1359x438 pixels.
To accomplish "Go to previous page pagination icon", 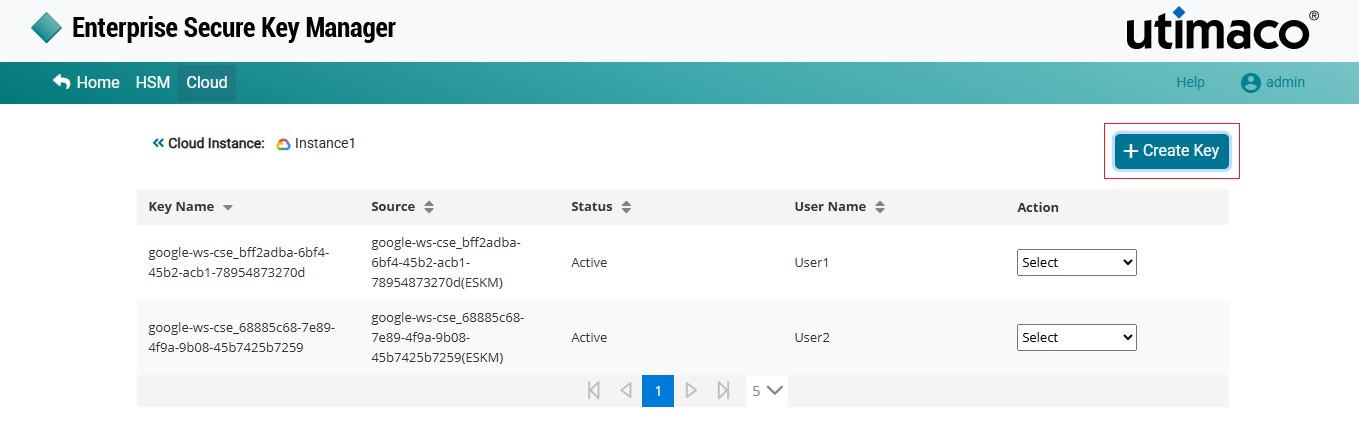I will 626,391.
